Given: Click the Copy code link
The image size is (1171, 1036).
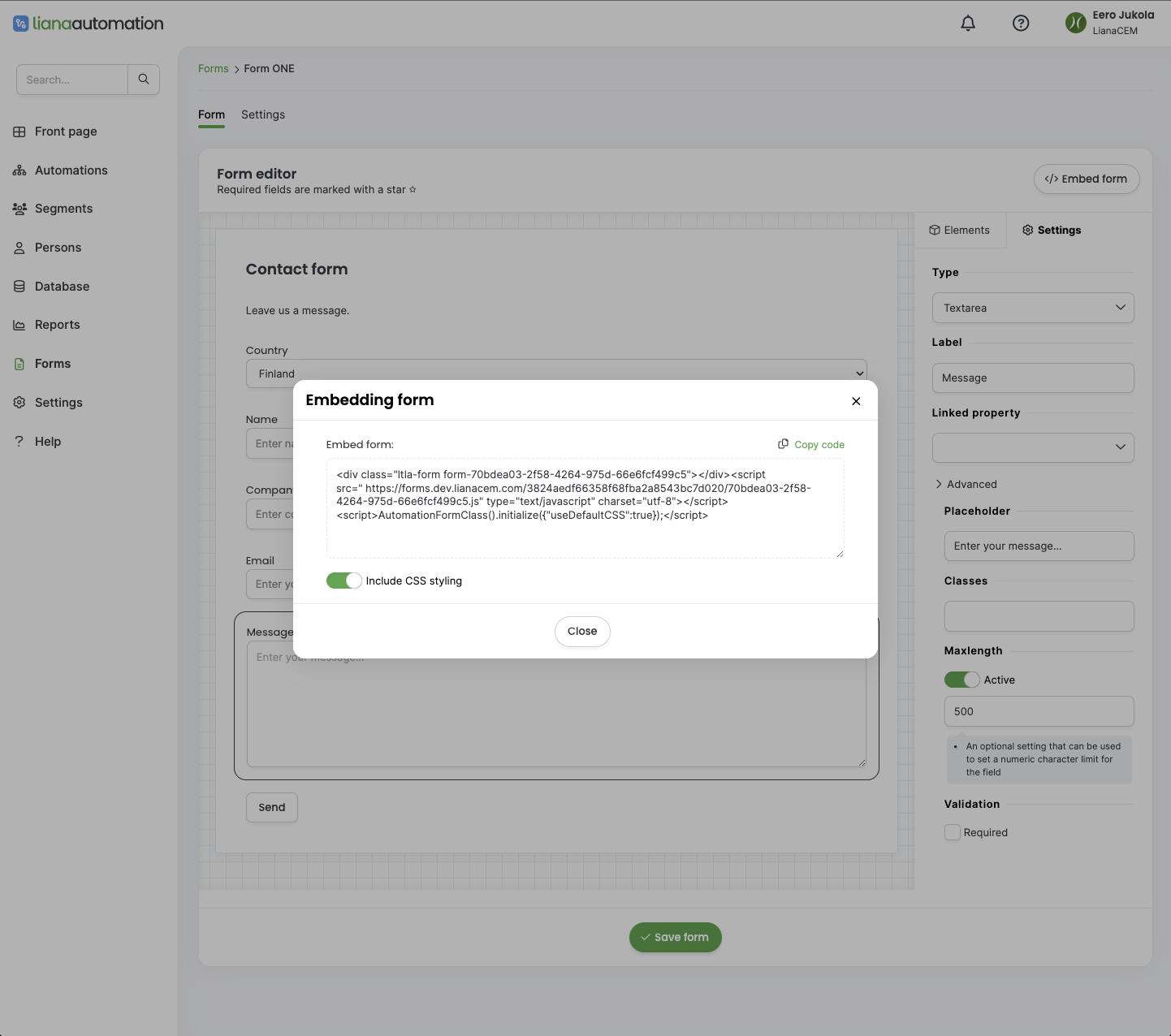Looking at the screenshot, I should point(819,444).
